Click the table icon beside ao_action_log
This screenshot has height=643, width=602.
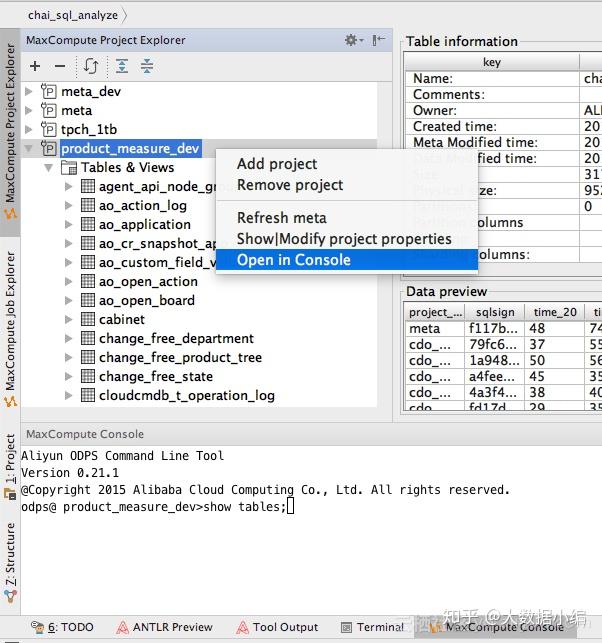point(87,205)
